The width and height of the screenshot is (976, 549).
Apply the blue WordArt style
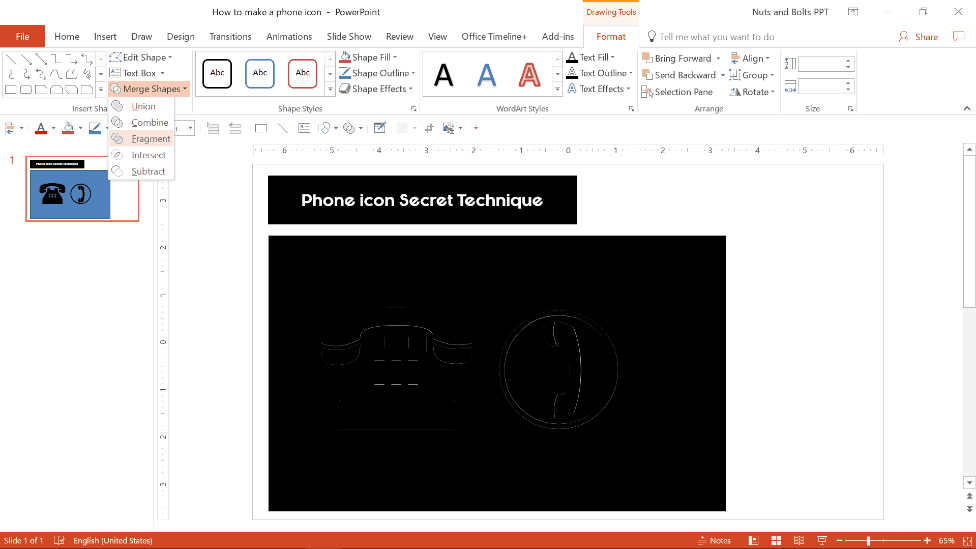click(x=487, y=75)
